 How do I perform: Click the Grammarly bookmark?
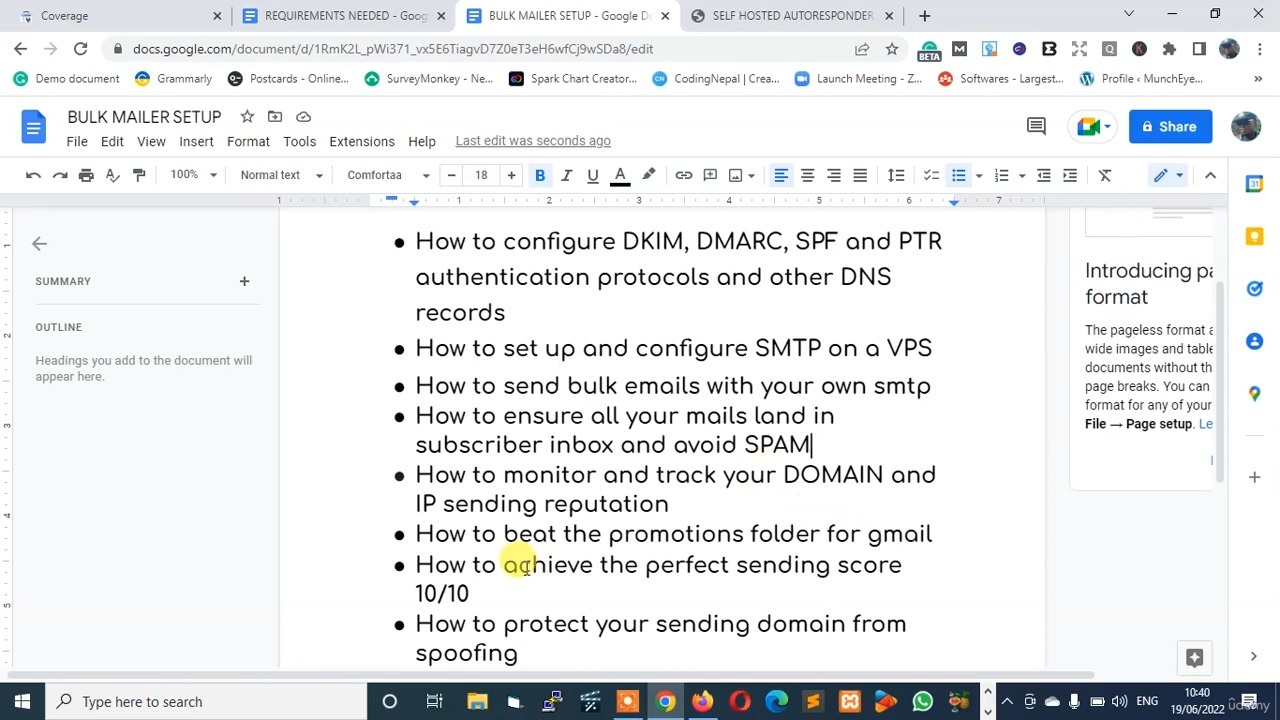(172, 78)
